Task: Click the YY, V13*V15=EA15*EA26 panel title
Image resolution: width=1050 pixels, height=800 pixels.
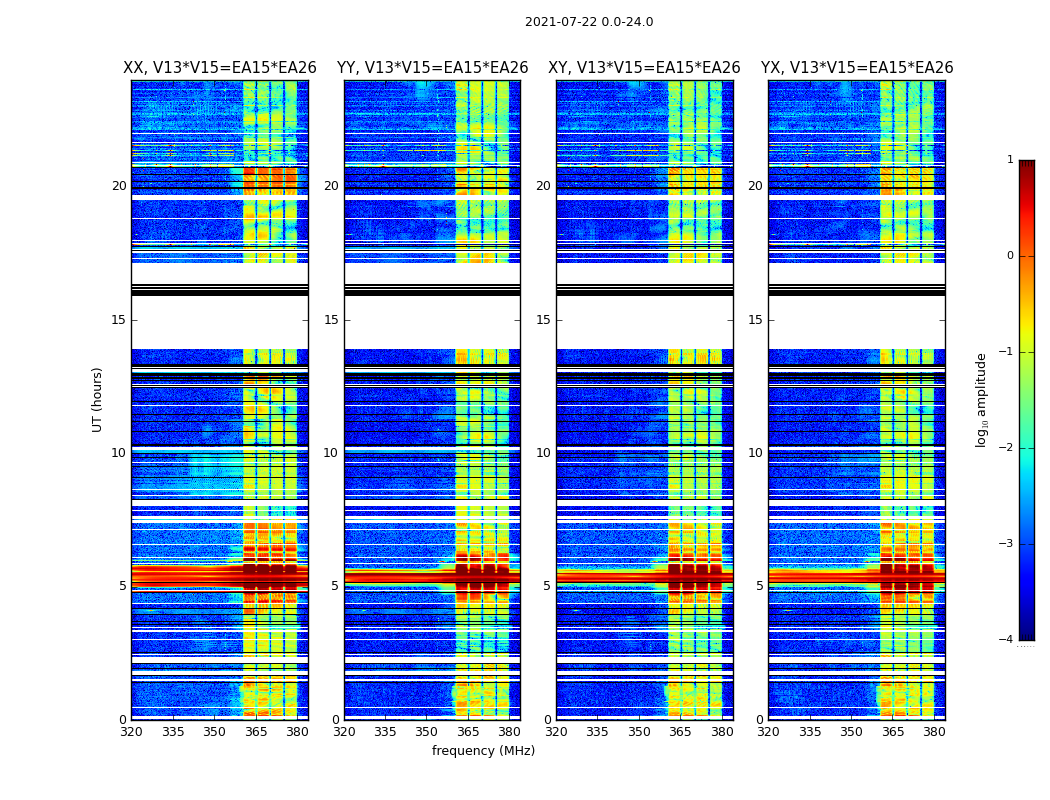Action: click(x=433, y=68)
